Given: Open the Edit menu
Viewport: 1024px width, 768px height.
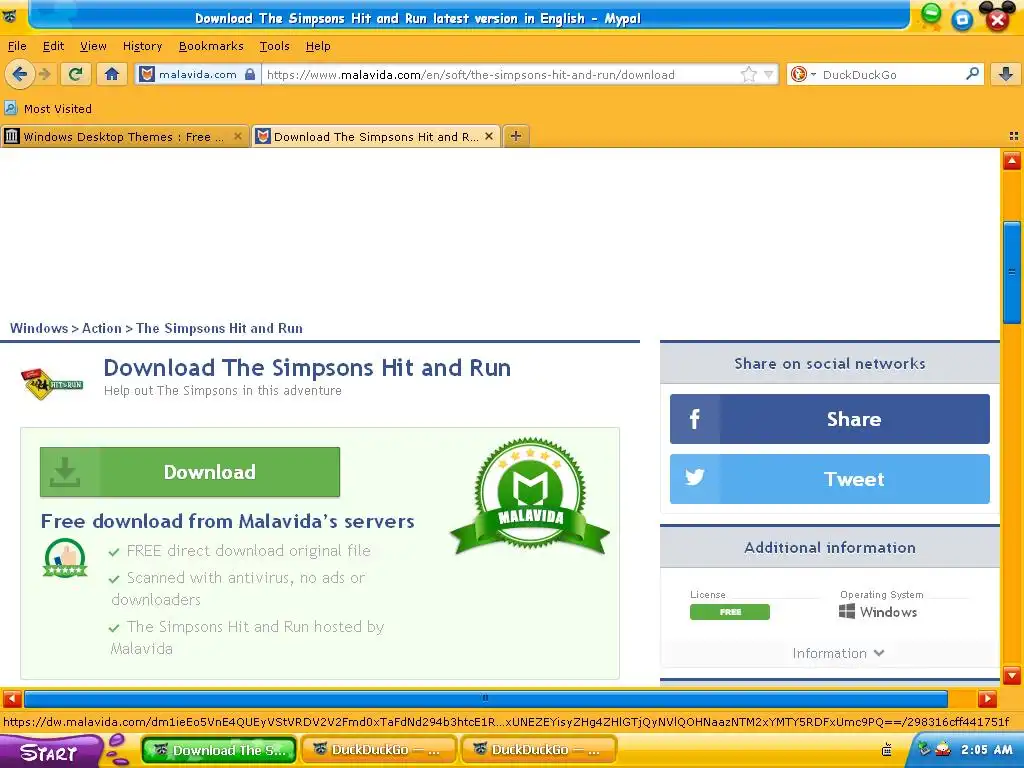Looking at the screenshot, I should [x=54, y=46].
